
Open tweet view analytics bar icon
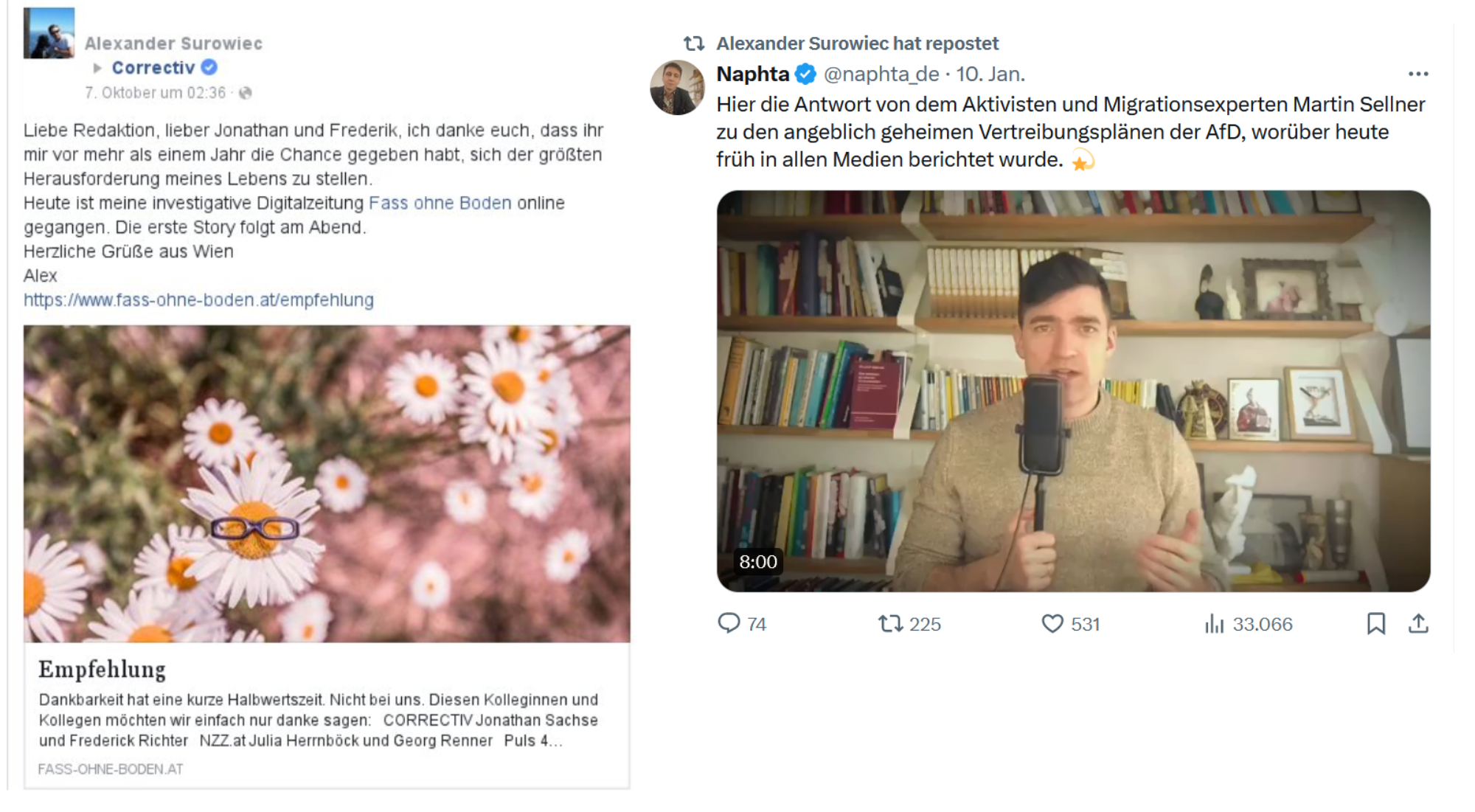click(1214, 624)
